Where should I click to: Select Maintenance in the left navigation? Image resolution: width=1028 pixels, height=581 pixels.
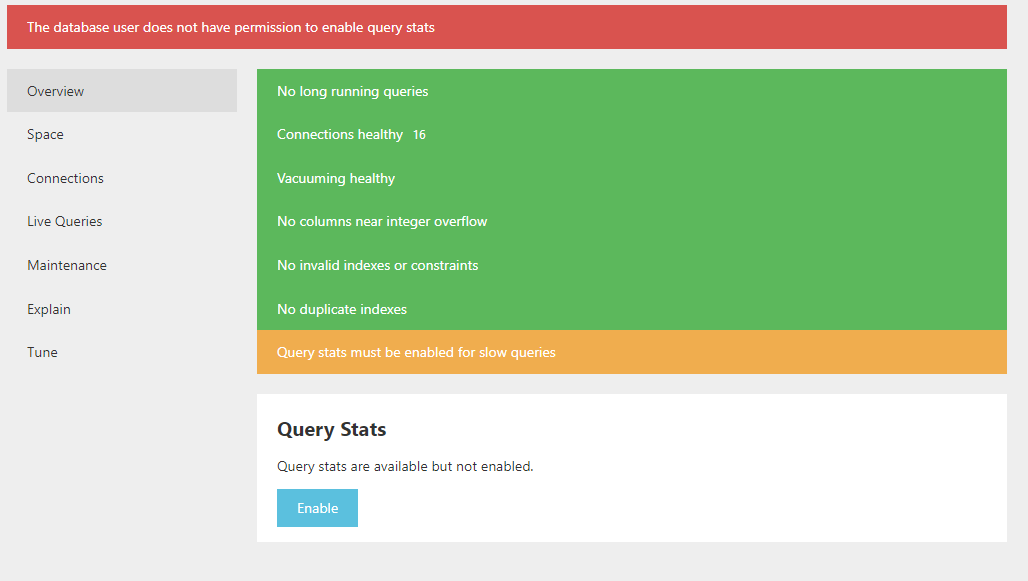(x=66, y=265)
